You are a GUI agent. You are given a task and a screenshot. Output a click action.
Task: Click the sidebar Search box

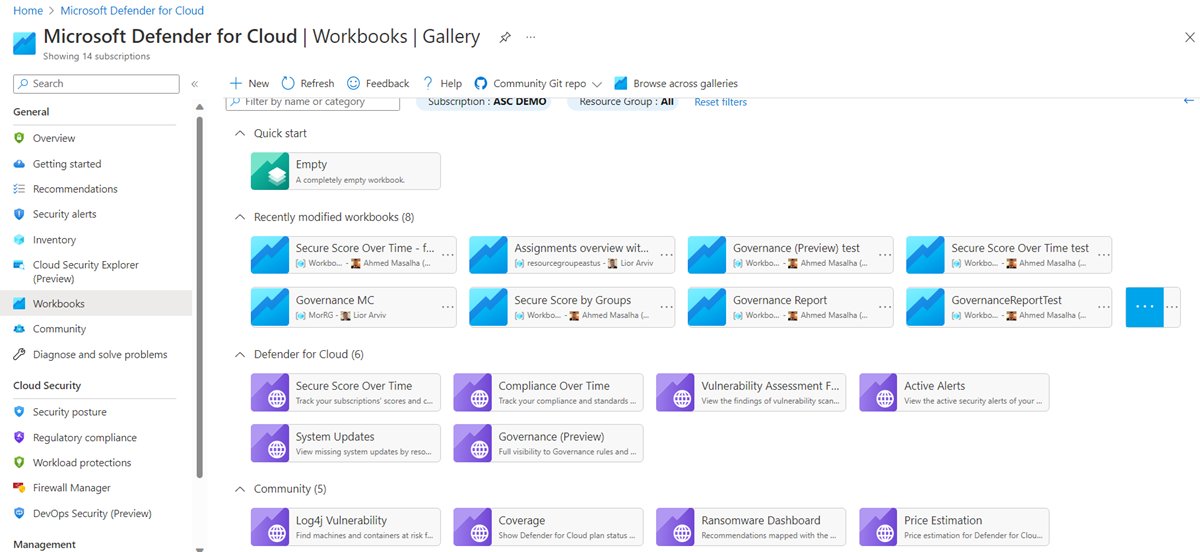pyautogui.click(x=96, y=84)
